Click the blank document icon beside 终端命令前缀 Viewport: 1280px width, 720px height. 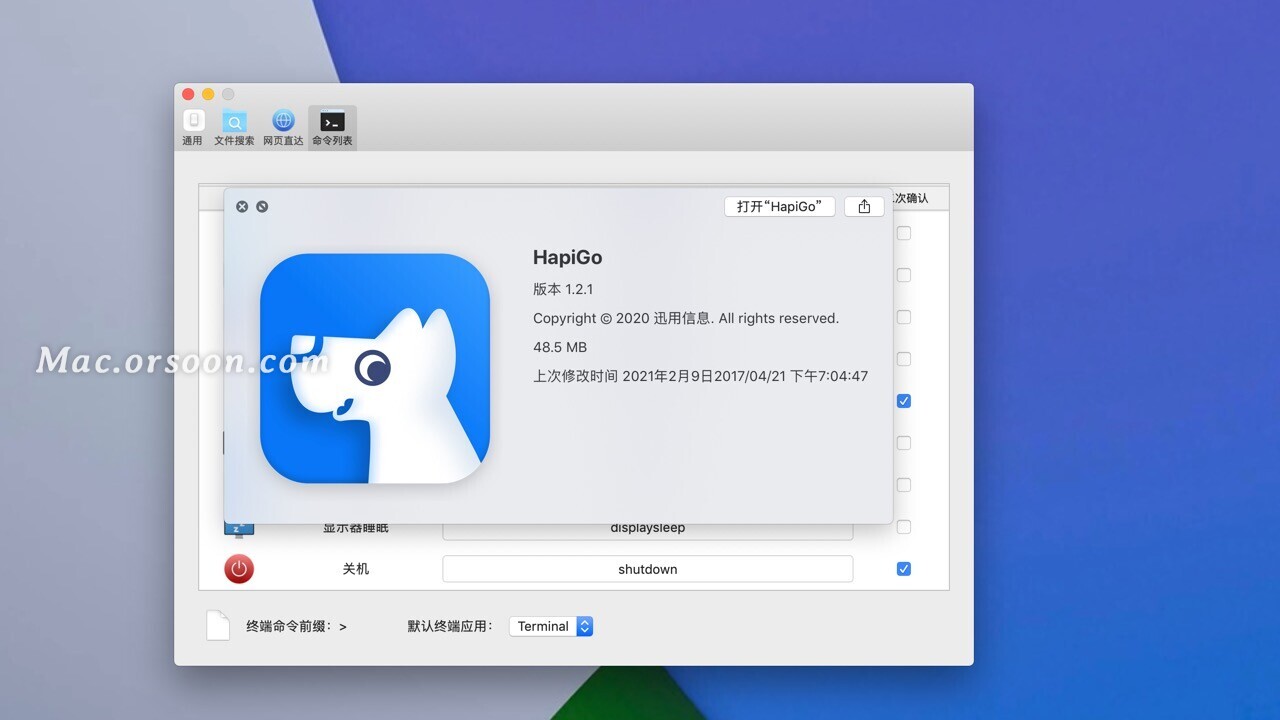tap(218, 625)
